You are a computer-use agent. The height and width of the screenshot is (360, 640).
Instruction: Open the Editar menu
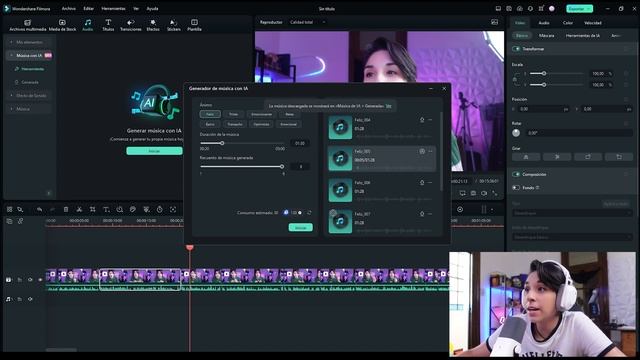[x=89, y=9]
